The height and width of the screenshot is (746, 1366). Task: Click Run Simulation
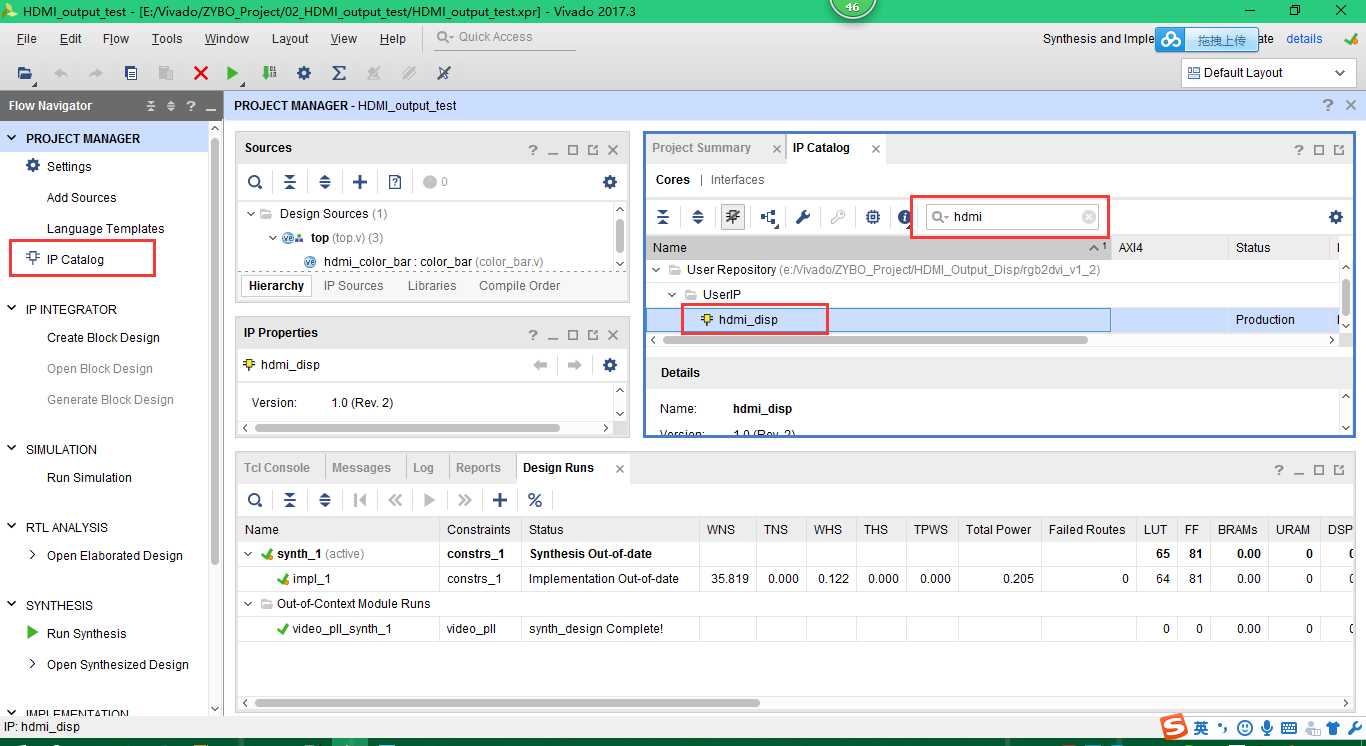(89, 478)
